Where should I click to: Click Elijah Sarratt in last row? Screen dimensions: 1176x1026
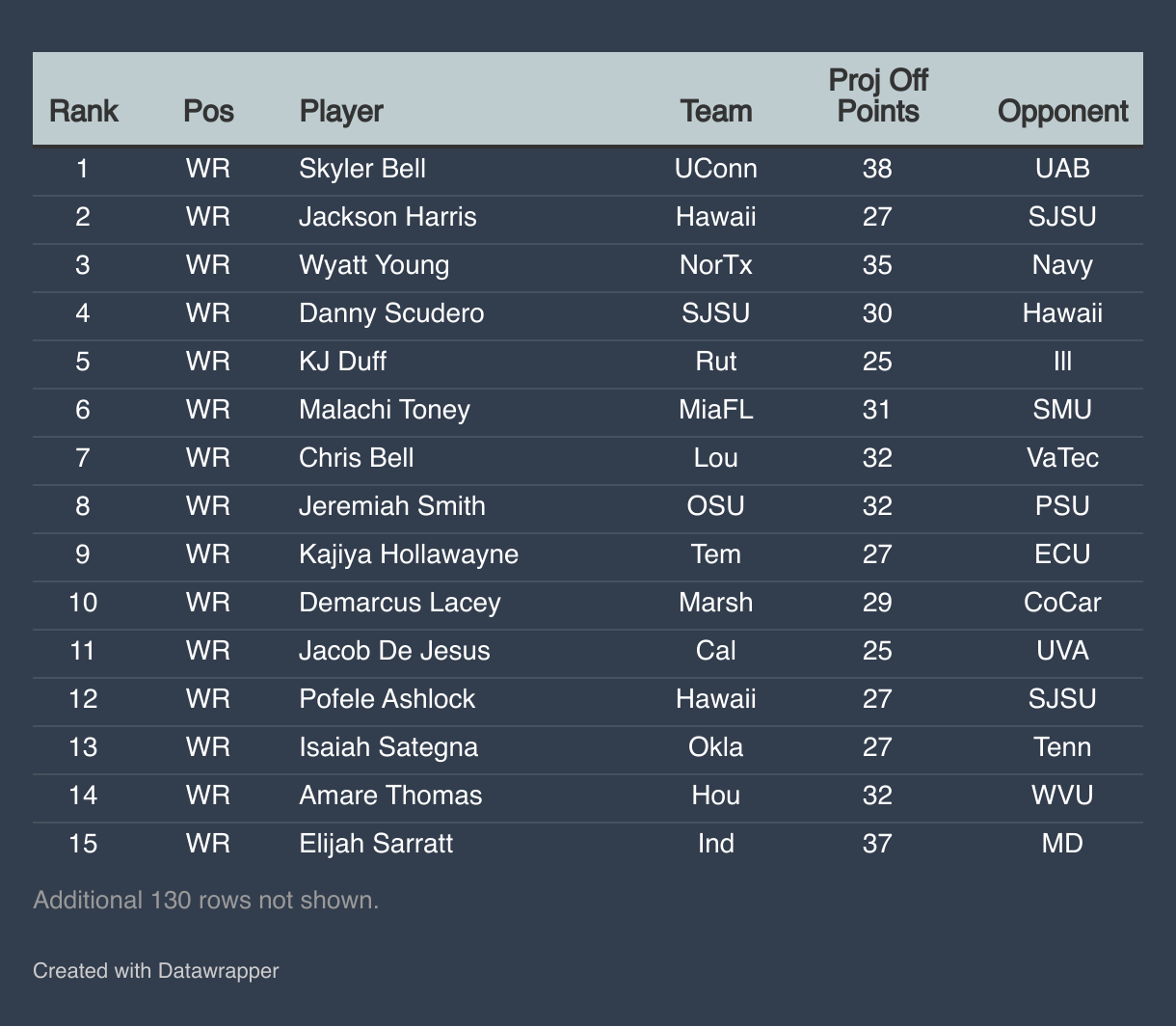click(x=376, y=844)
